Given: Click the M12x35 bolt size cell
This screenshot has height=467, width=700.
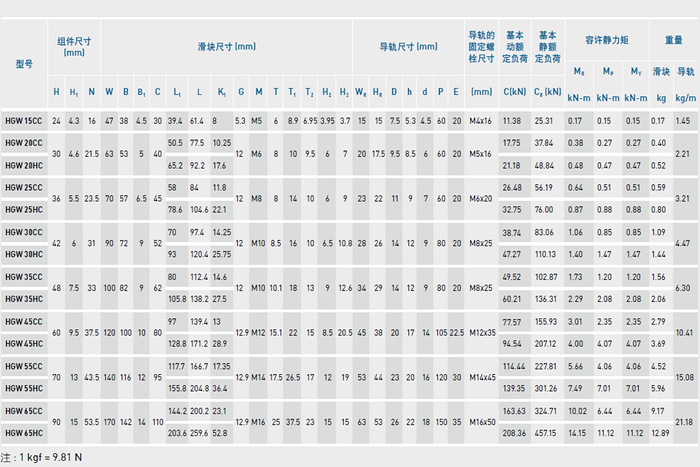Looking at the screenshot, I should click(x=482, y=333).
